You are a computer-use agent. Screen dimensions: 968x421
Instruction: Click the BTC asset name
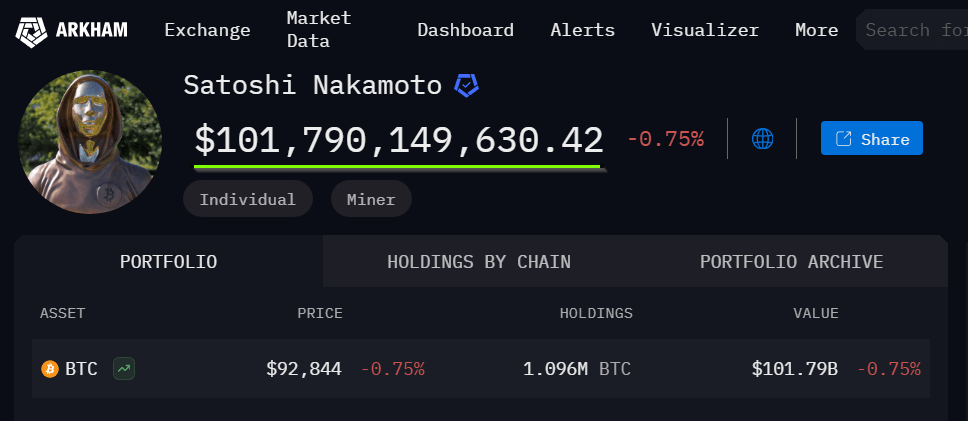81,369
